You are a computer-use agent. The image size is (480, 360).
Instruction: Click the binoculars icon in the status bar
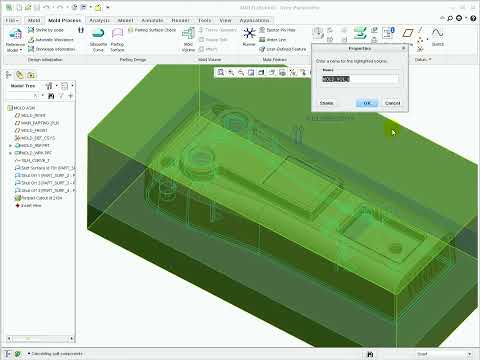(370, 354)
